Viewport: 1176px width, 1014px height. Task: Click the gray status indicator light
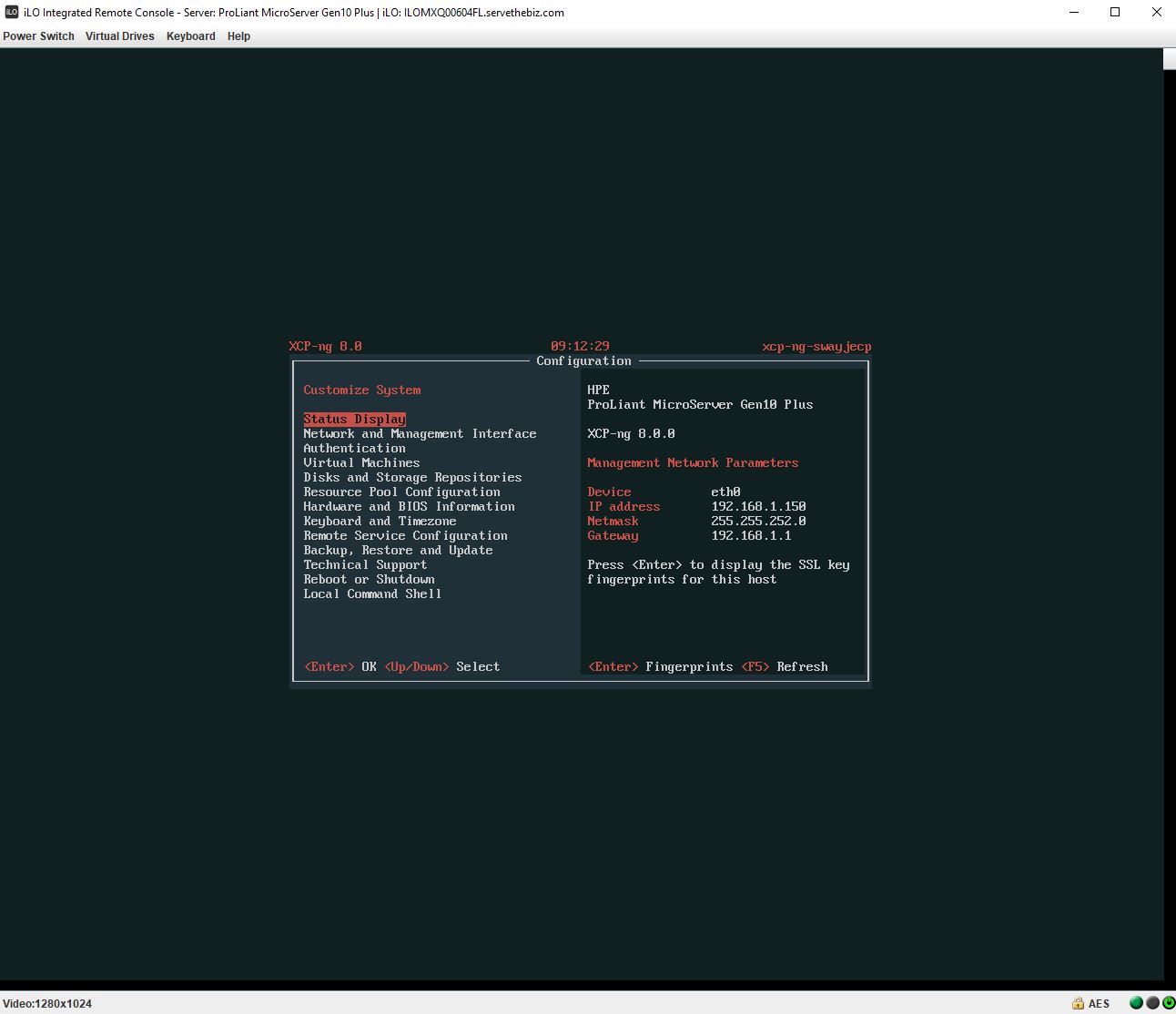1152,1003
